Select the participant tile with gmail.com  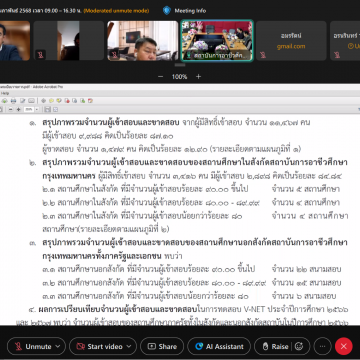(291, 41)
